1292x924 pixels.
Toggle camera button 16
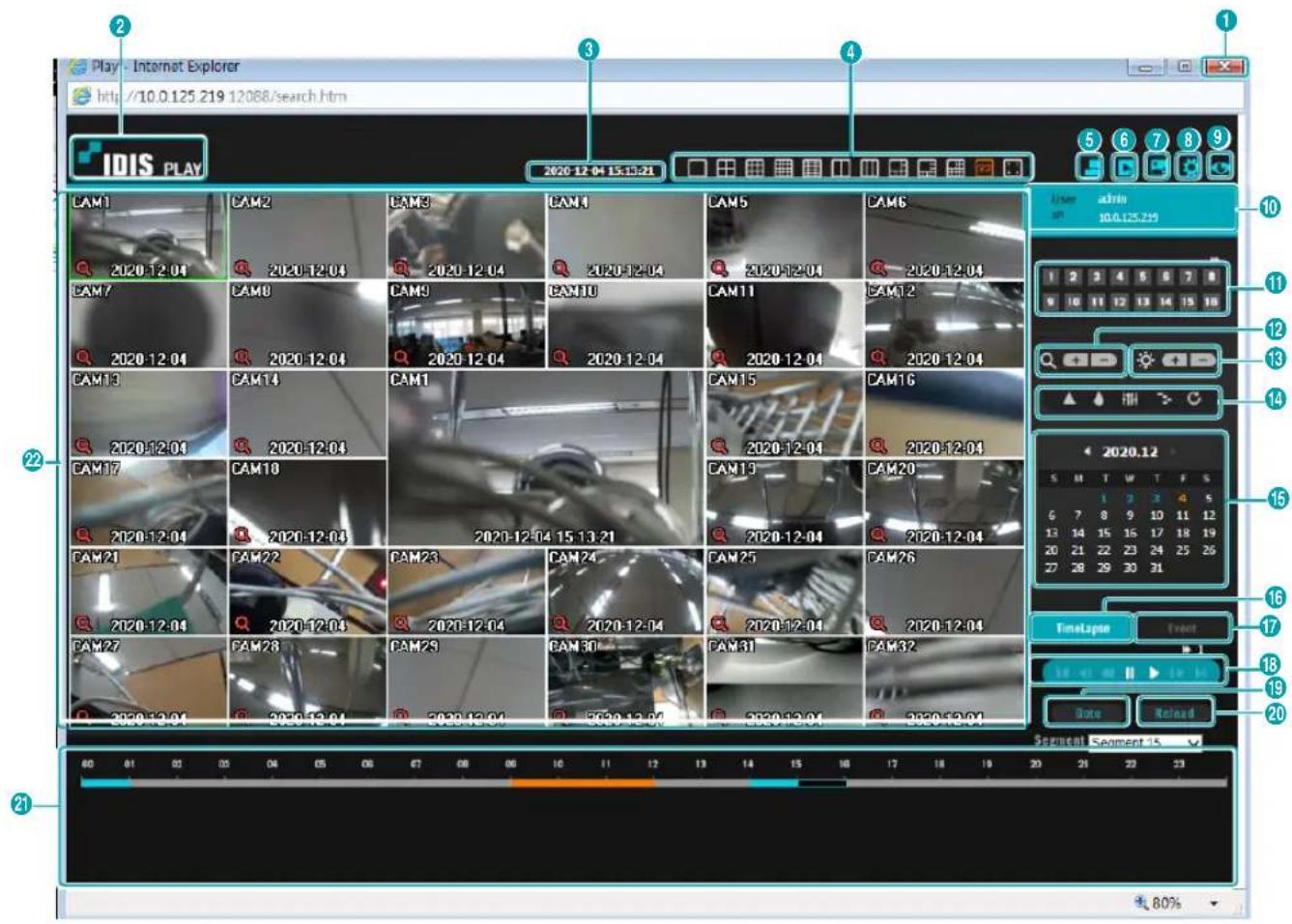(1212, 302)
